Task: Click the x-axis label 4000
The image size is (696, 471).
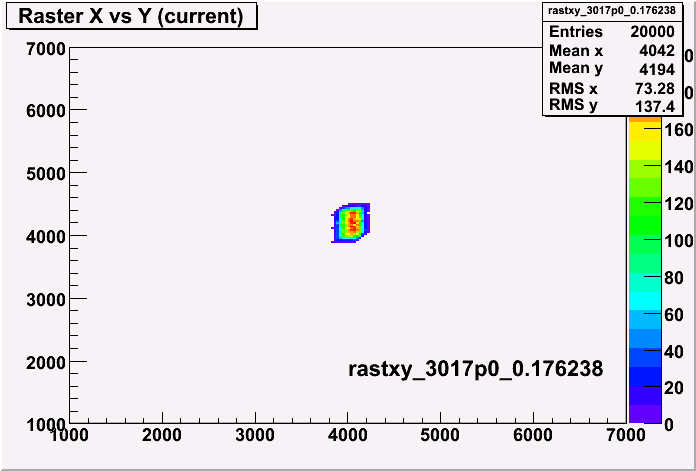Action: point(347,435)
